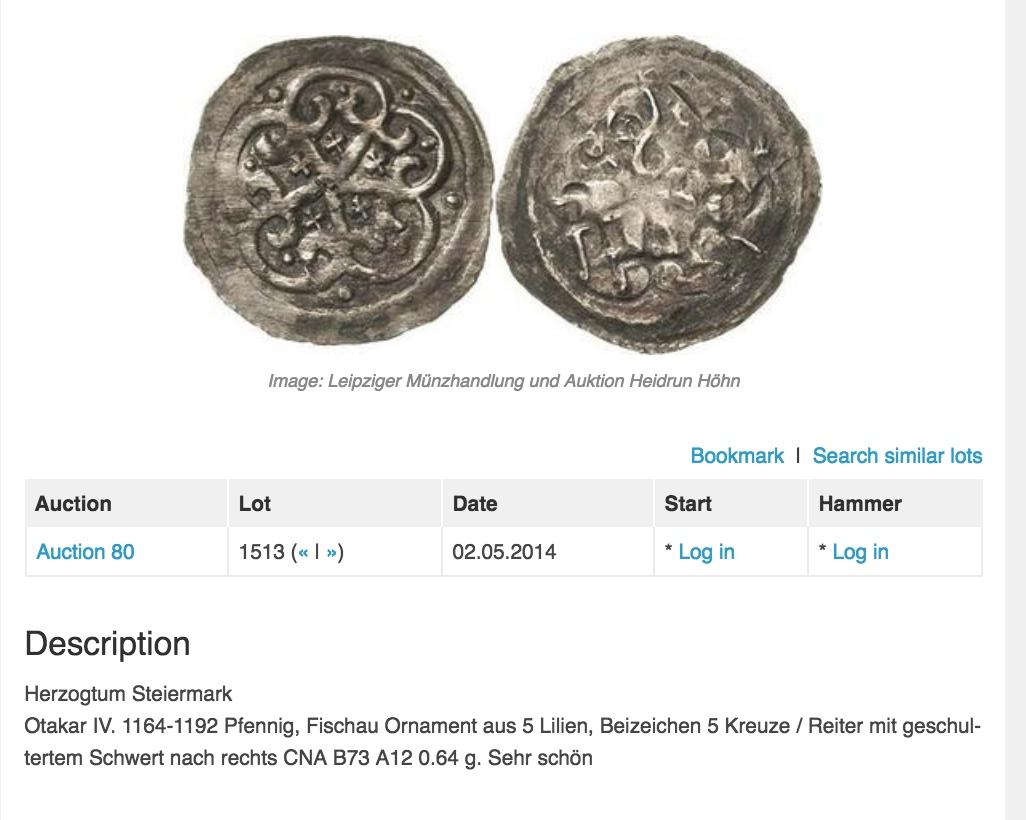Click the Leipziger Münzhandlung image credit caption
This screenshot has height=820, width=1026.
point(504,381)
